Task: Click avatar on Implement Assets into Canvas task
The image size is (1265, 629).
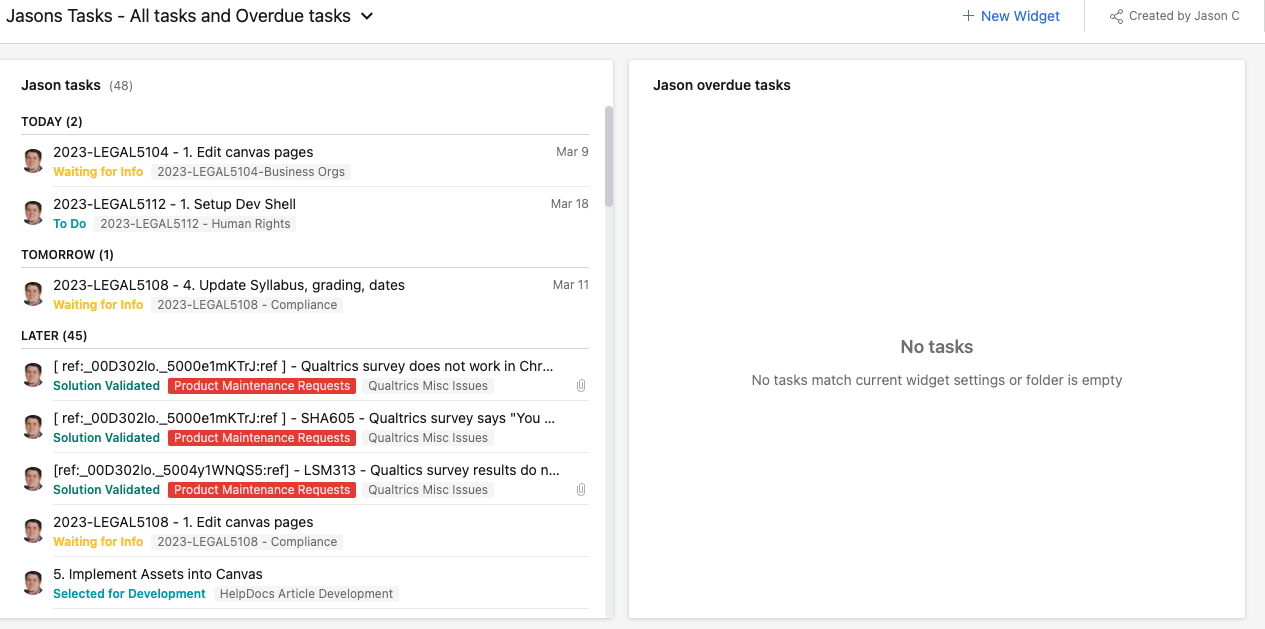Action: (x=33, y=583)
